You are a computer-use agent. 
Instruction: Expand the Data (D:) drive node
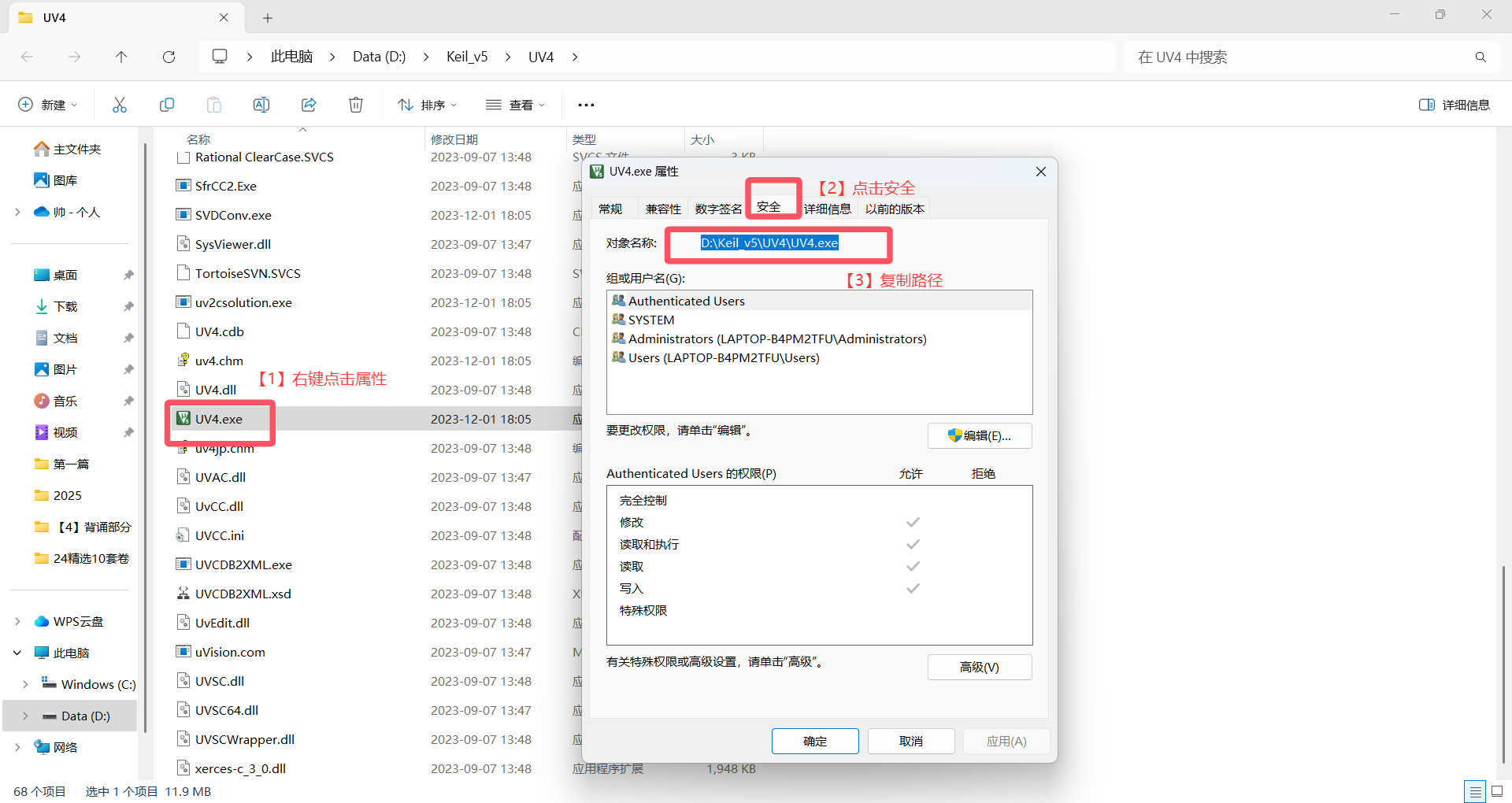point(25,716)
